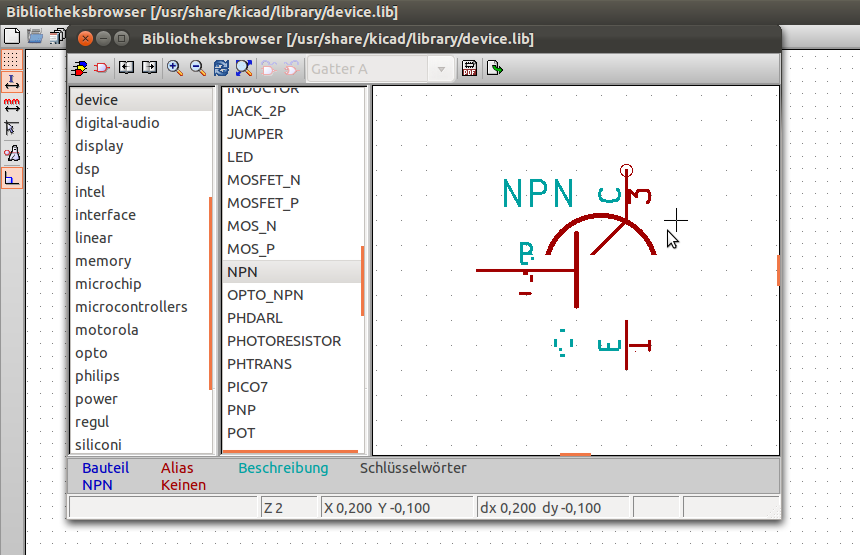This screenshot has width=860, height=555.
Task: Select the digital-audio library
Action: coord(141,123)
